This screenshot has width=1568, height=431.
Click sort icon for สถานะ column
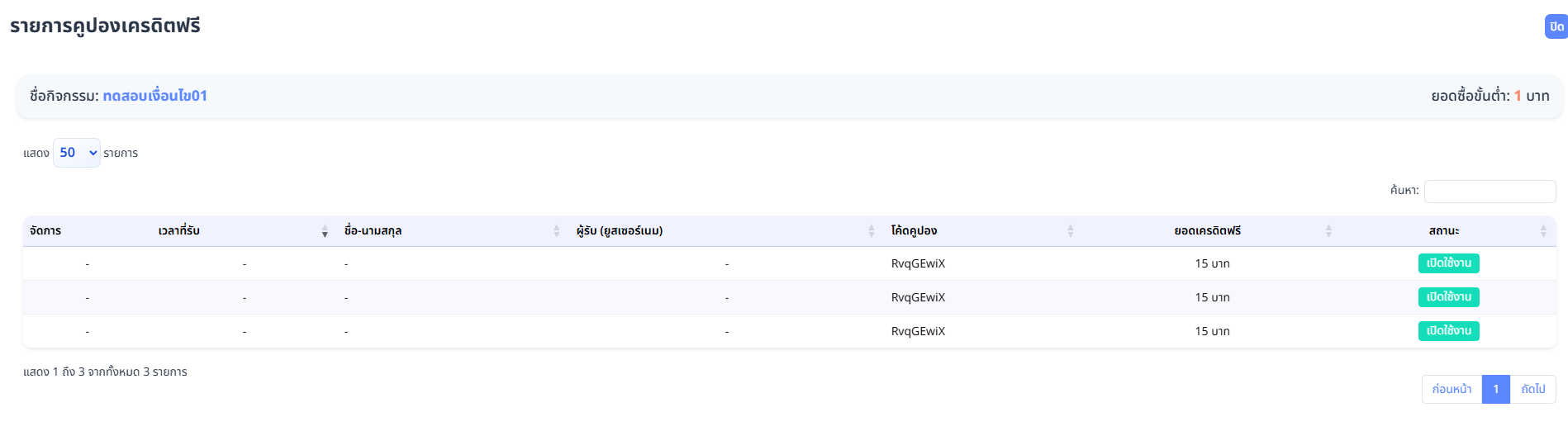point(1543,231)
